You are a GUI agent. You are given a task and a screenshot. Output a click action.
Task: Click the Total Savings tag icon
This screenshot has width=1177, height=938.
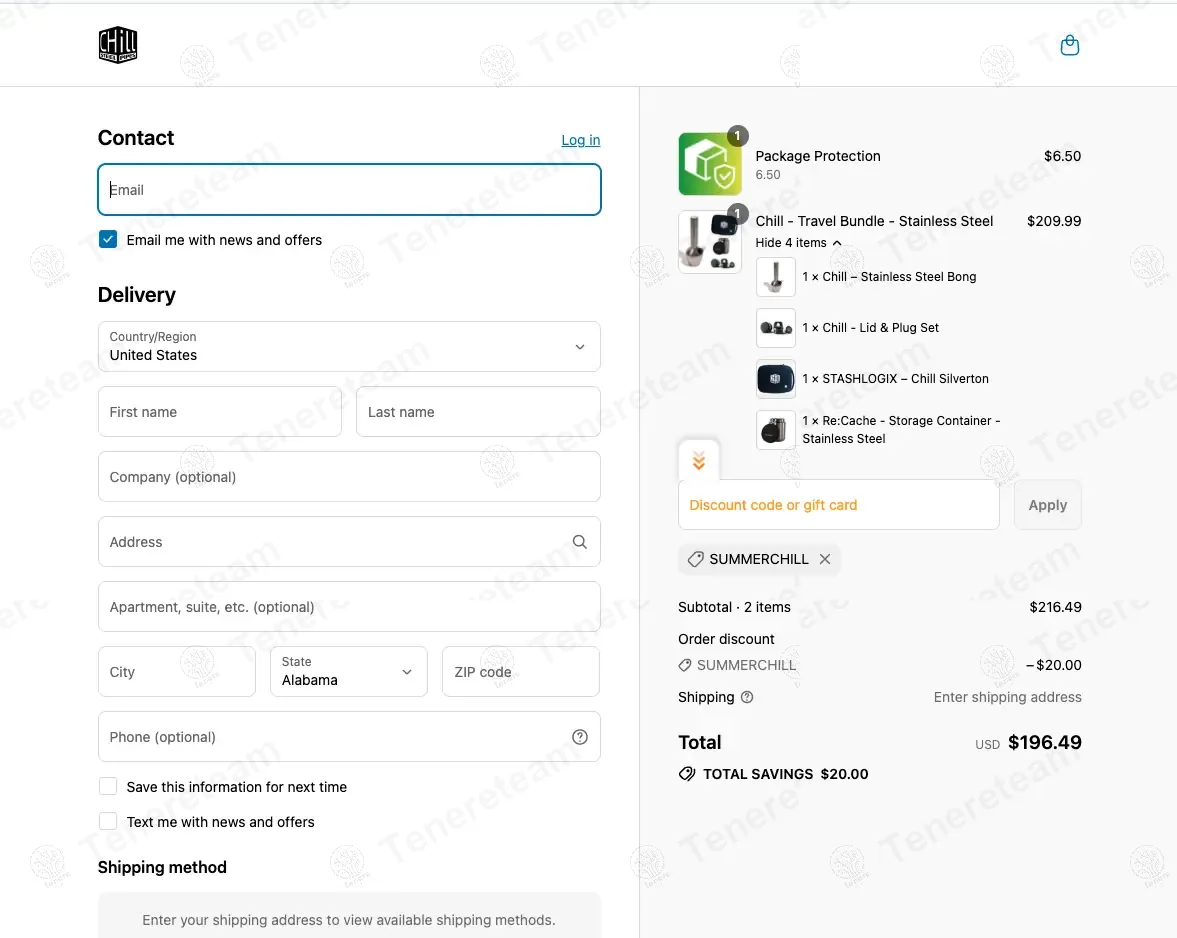[687, 774]
